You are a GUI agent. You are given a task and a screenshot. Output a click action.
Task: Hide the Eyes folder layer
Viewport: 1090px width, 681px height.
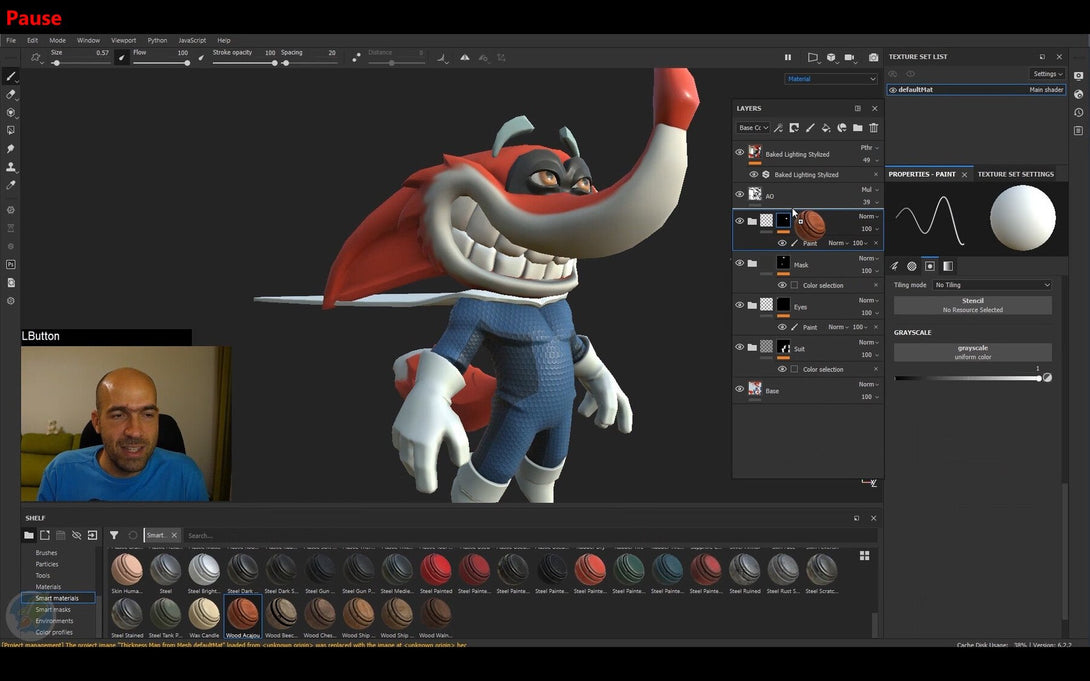(x=740, y=304)
